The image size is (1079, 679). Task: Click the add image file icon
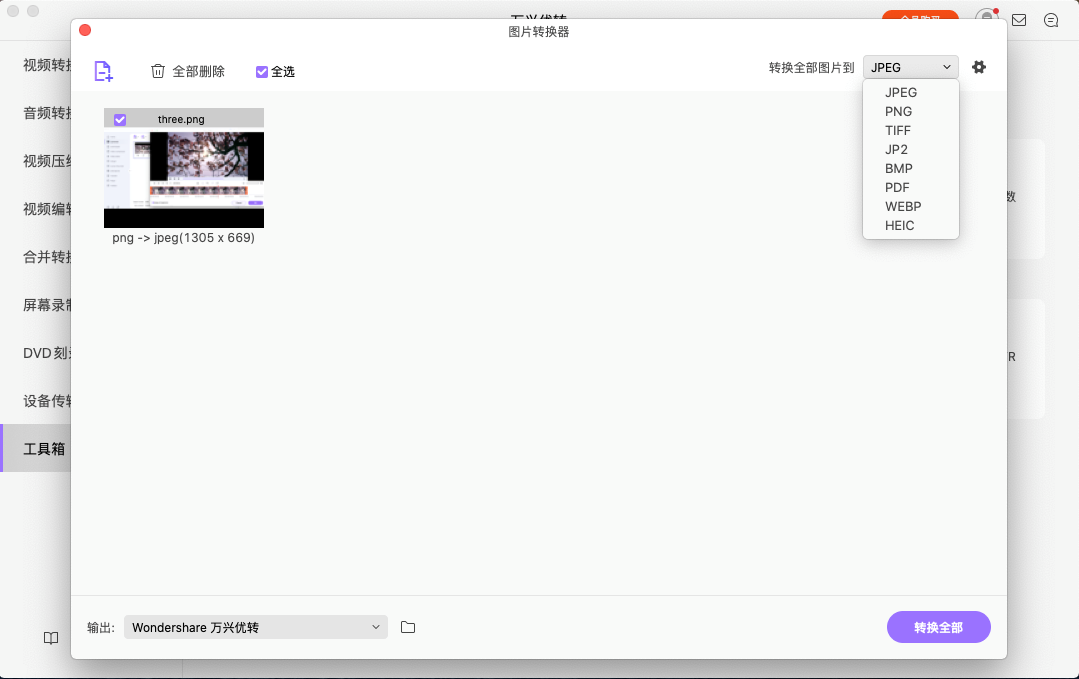pyautogui.click(x=103, y=71)
